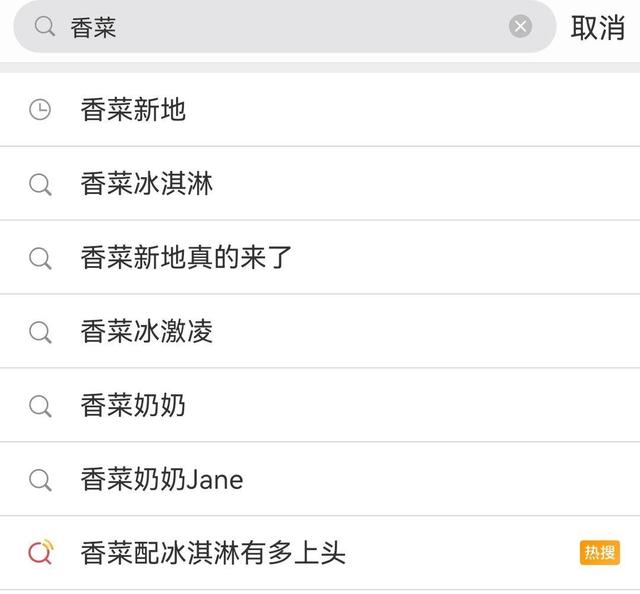
Task: Click clock history icon beside 香菜新地
Action: click(40, 110)
